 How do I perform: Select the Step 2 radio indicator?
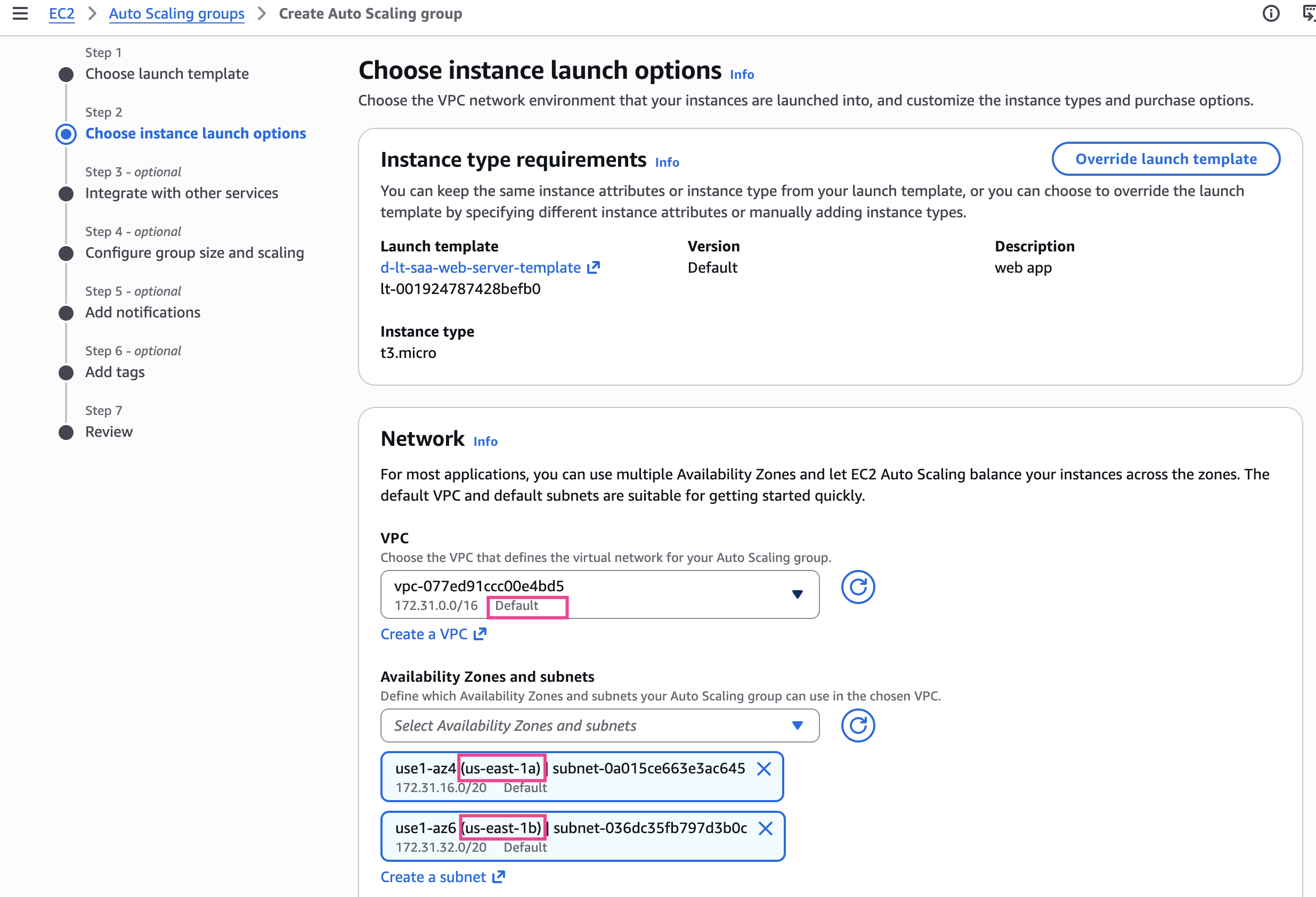[66, 134]
